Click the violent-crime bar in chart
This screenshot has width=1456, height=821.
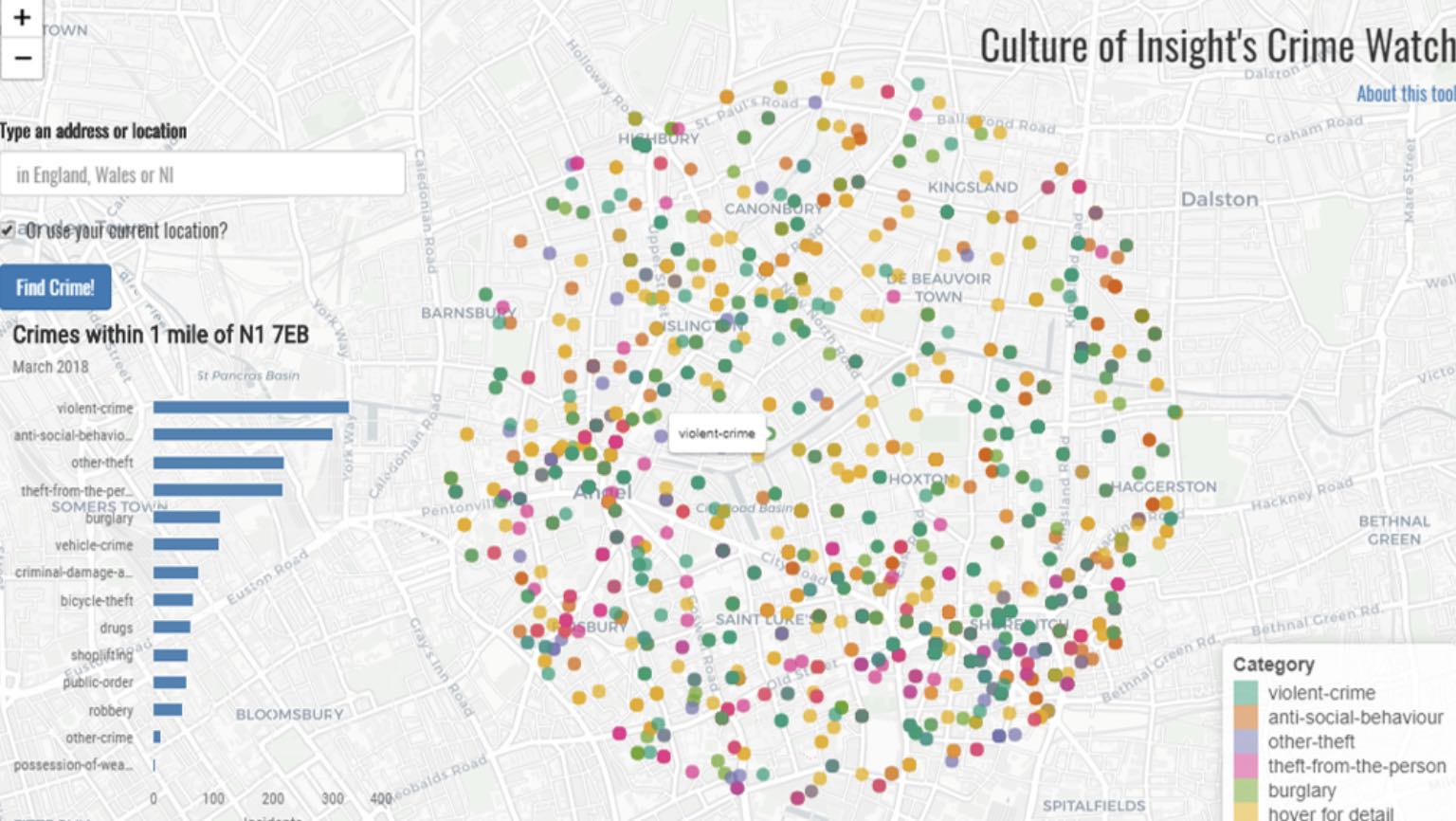click(250, 408)
